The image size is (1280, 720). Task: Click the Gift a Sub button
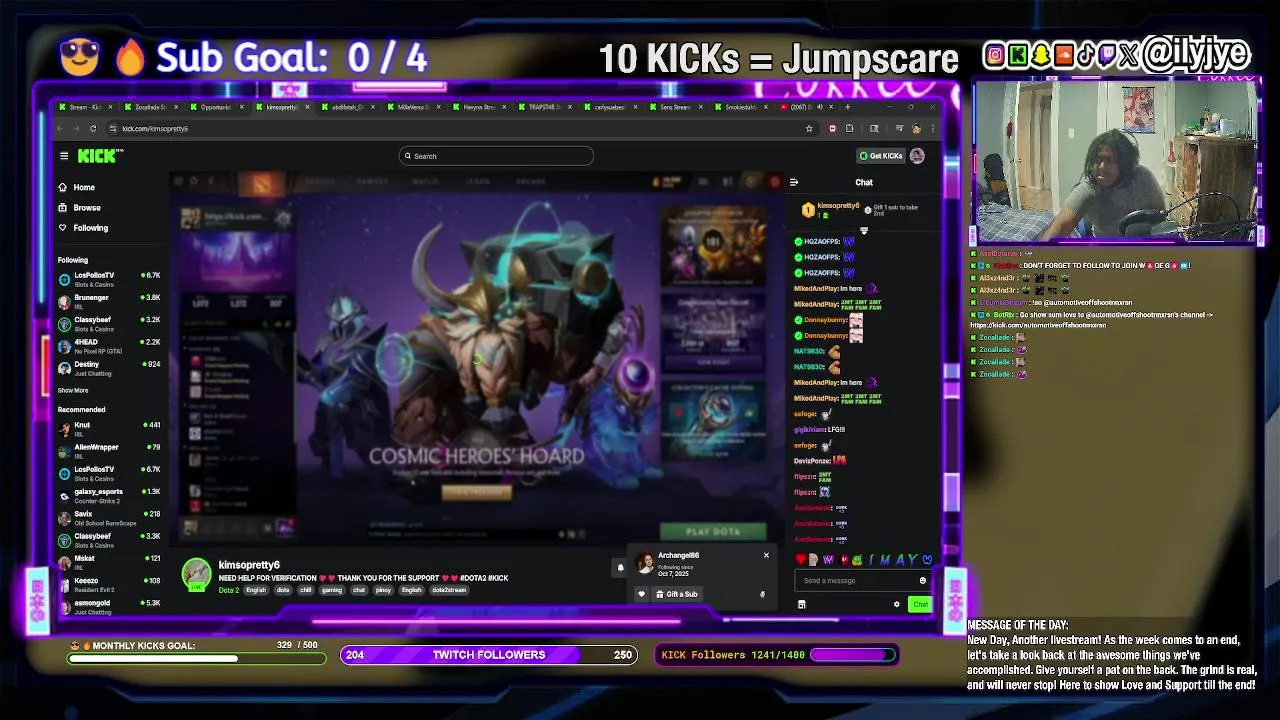coord(677,594)
